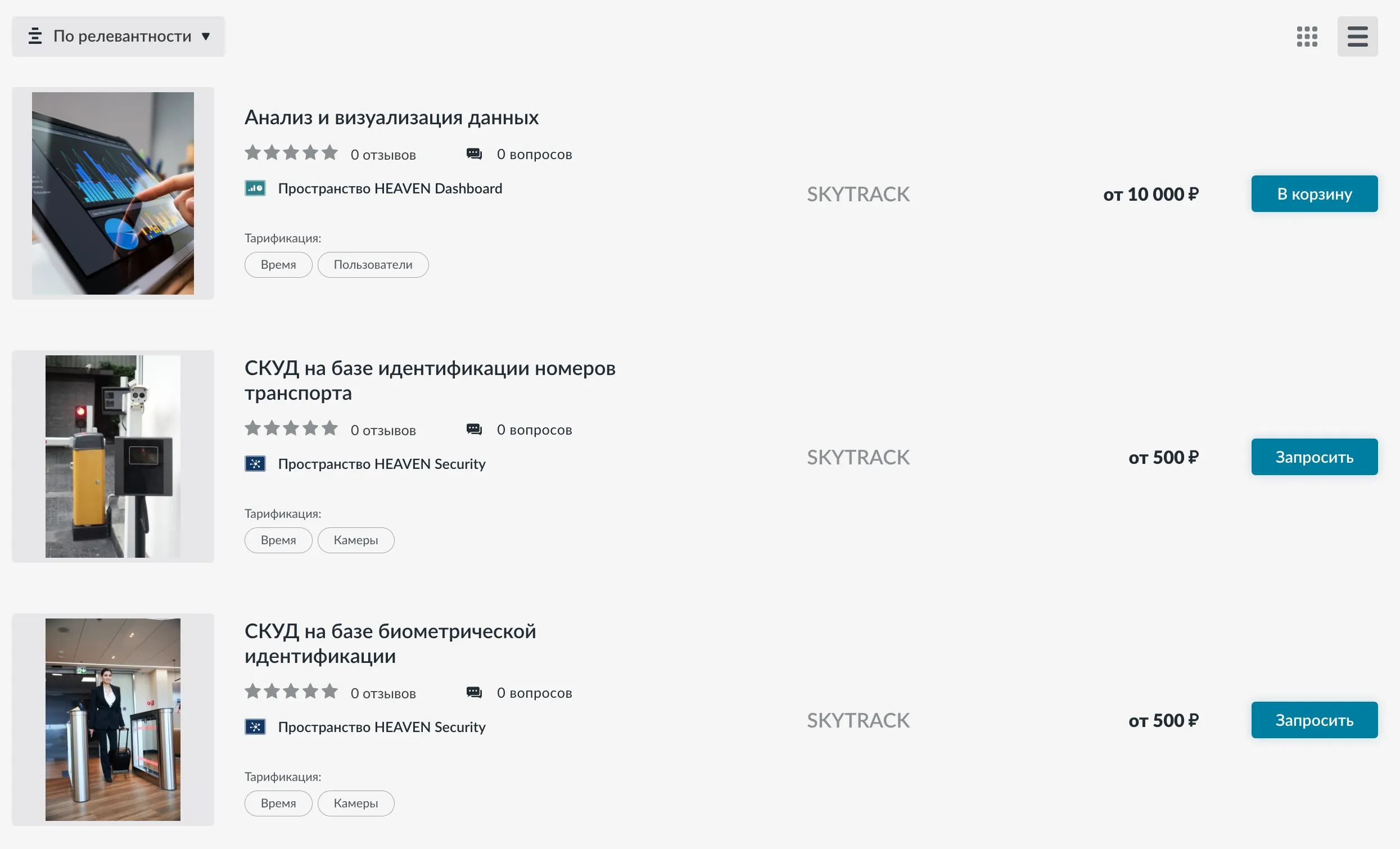Switch to list view layout
The image size is (1400, 849).
point(1357,37)
